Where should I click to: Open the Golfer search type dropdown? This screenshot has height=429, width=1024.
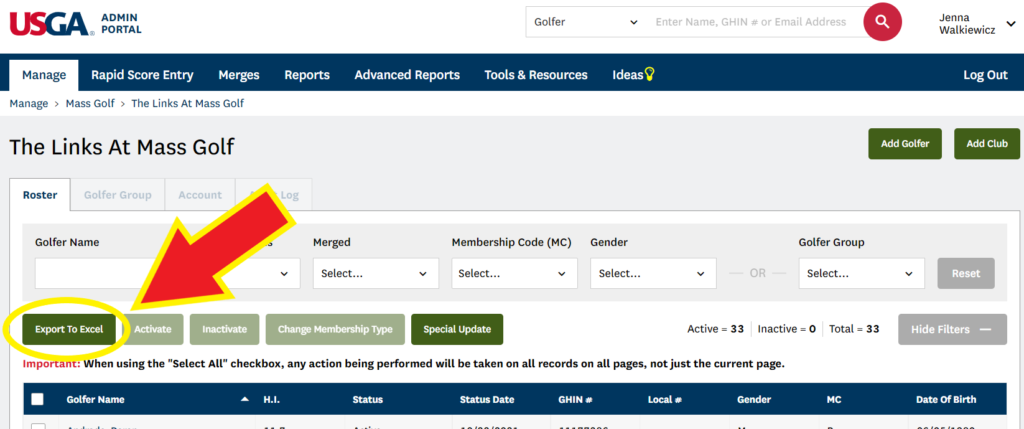point(586,22)
